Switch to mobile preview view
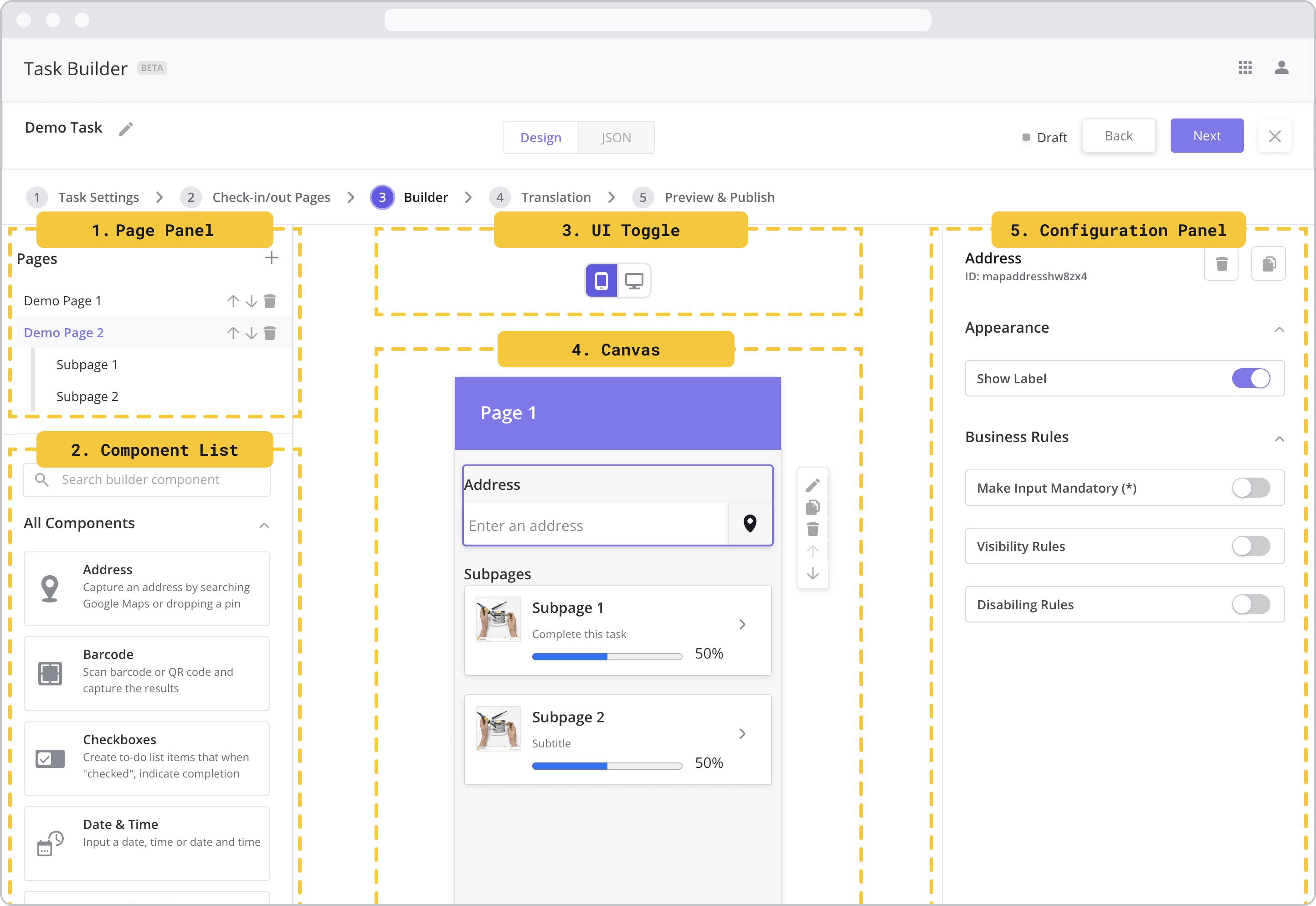Viewport: 1316px width, 906px height. (601, 280)
